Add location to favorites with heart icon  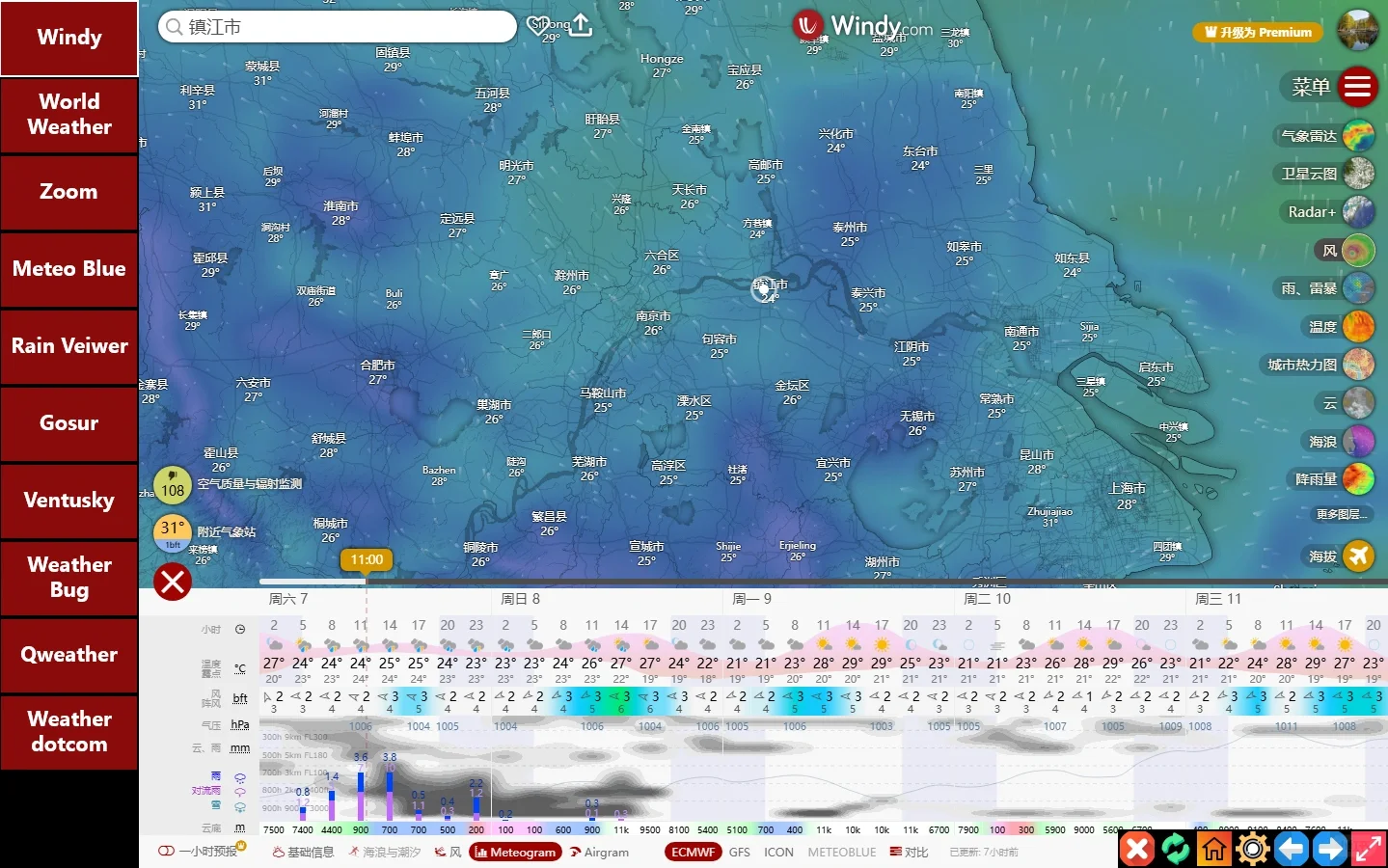click(537, 26)
